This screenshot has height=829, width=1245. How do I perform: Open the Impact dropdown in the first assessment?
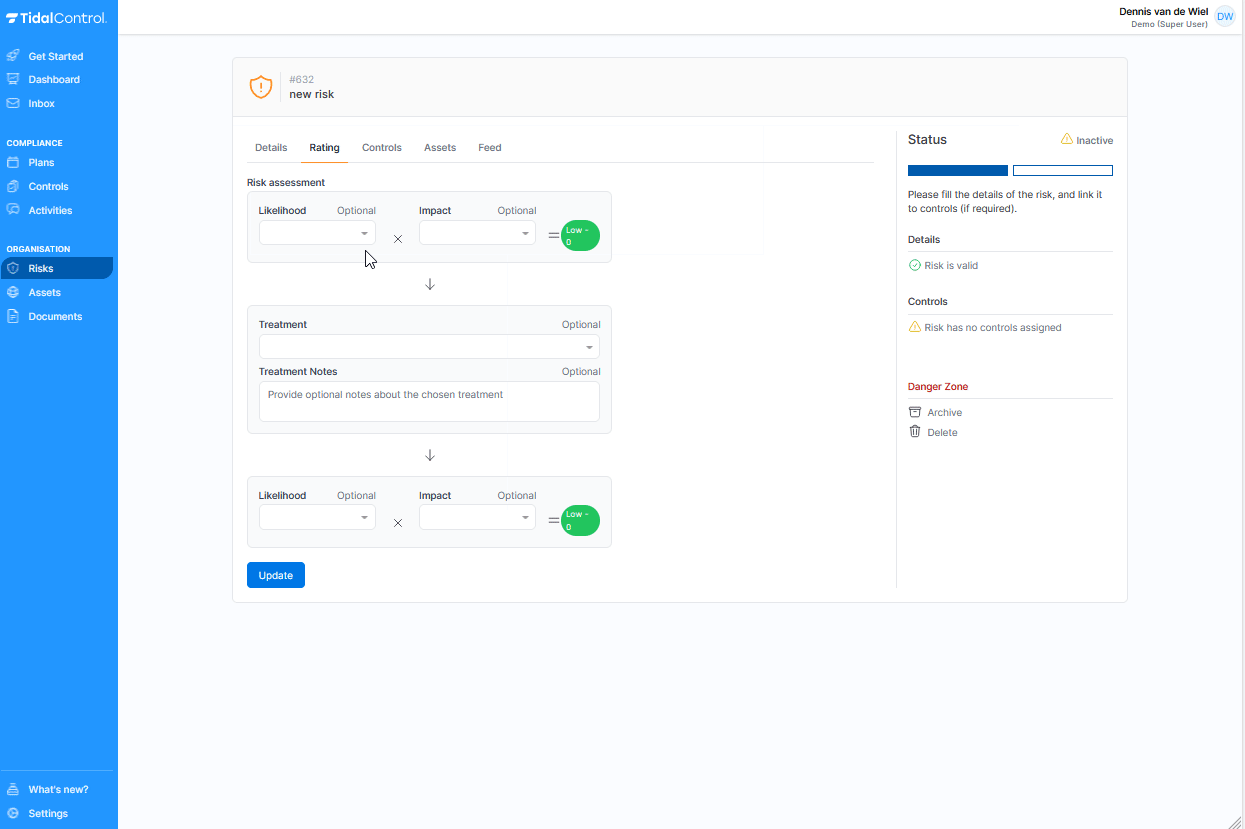tap(477, 232)
